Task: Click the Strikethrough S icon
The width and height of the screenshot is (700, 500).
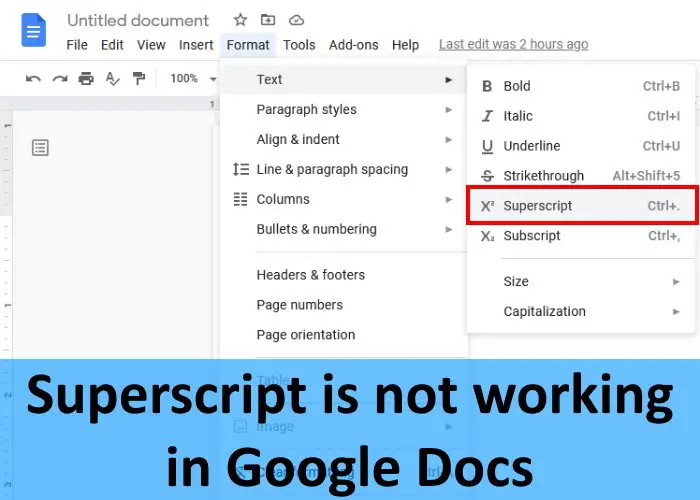Action: pyautogui.click(x=488, y=176)
